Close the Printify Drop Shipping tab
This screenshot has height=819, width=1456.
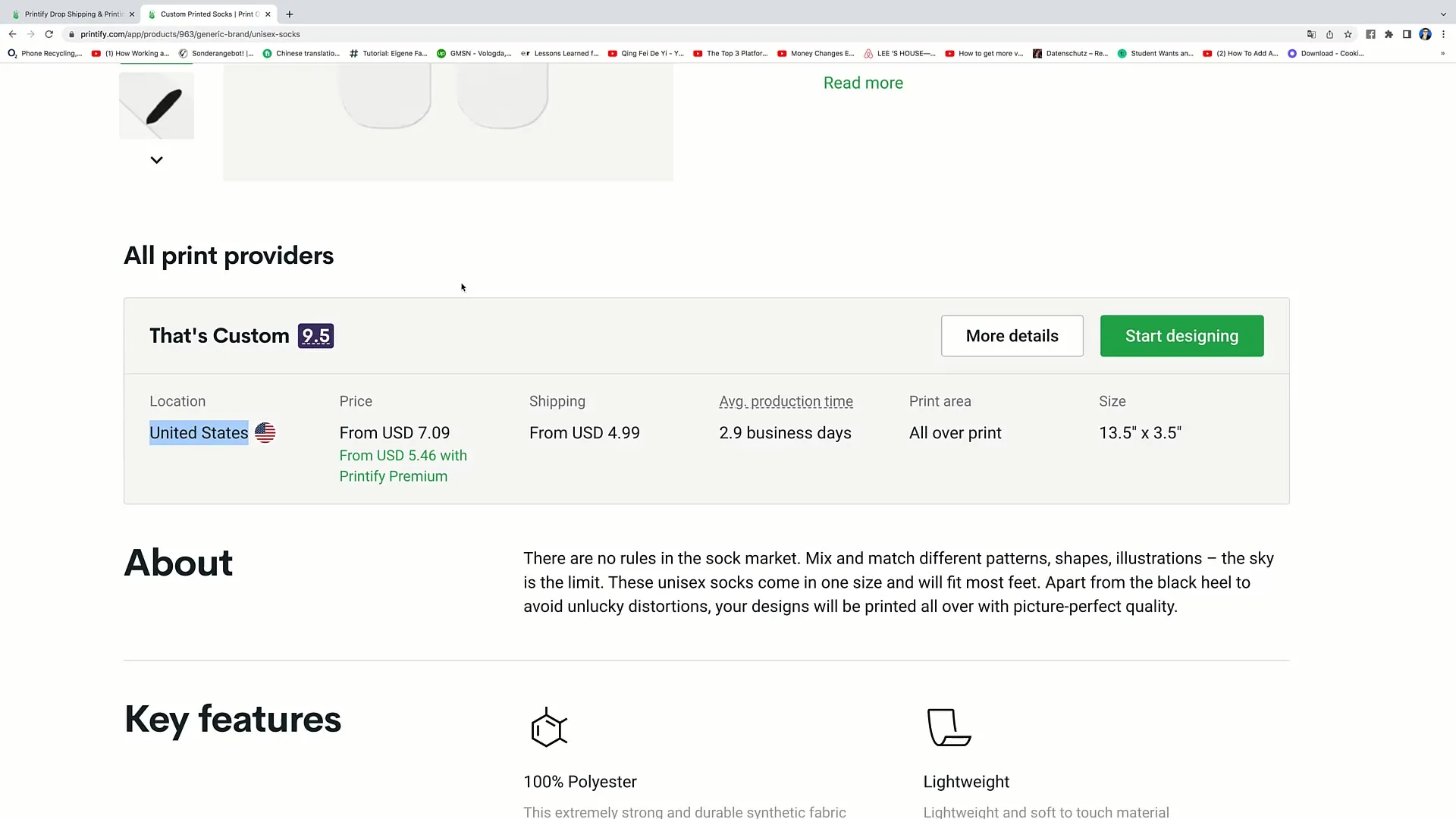pyautogui.click(x=131, y=14)
